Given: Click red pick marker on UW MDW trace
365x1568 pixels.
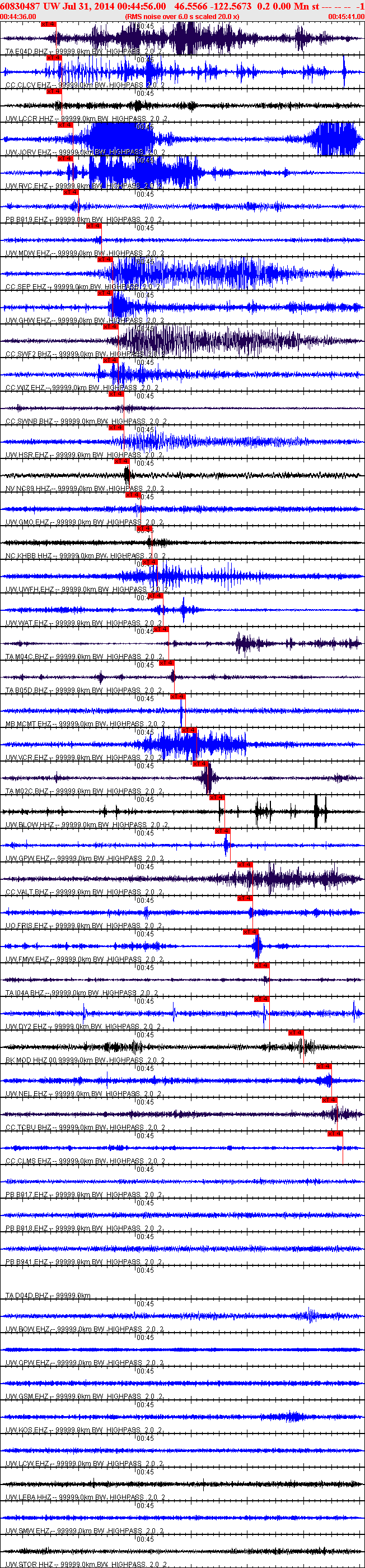Looking at the screenshot, I should [93, 226].
